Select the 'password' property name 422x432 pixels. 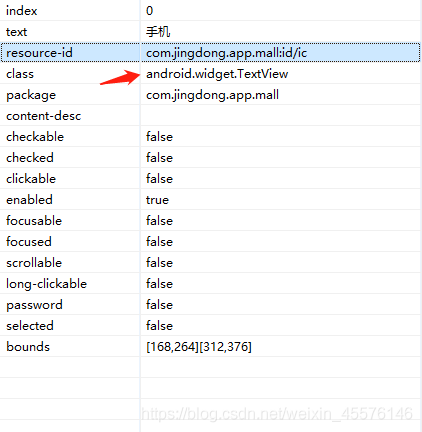(34, 305)
